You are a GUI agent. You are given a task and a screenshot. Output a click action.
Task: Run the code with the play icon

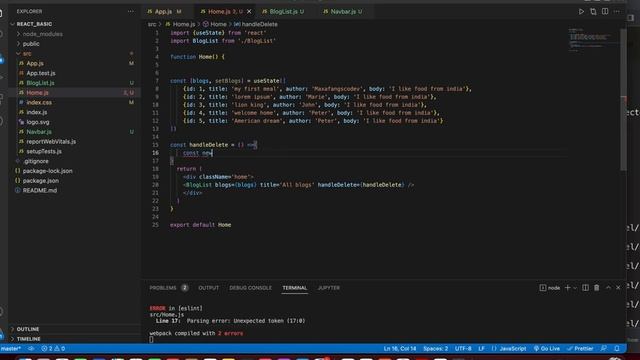(581, 11)
